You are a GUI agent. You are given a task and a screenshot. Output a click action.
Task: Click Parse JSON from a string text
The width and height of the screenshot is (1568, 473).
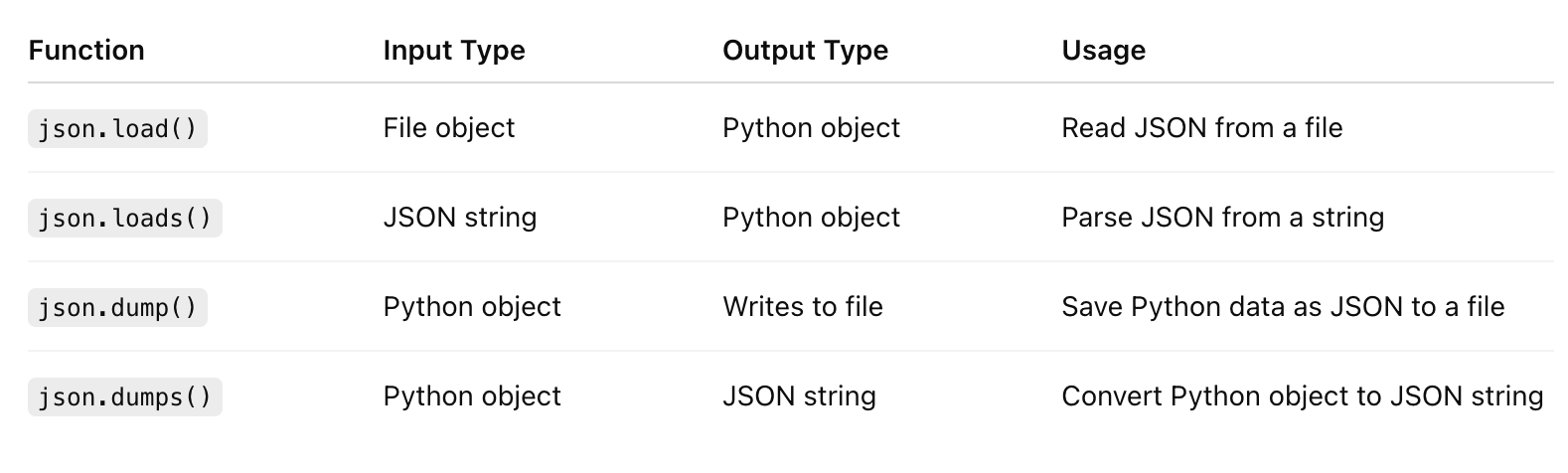click(1222, 218)
